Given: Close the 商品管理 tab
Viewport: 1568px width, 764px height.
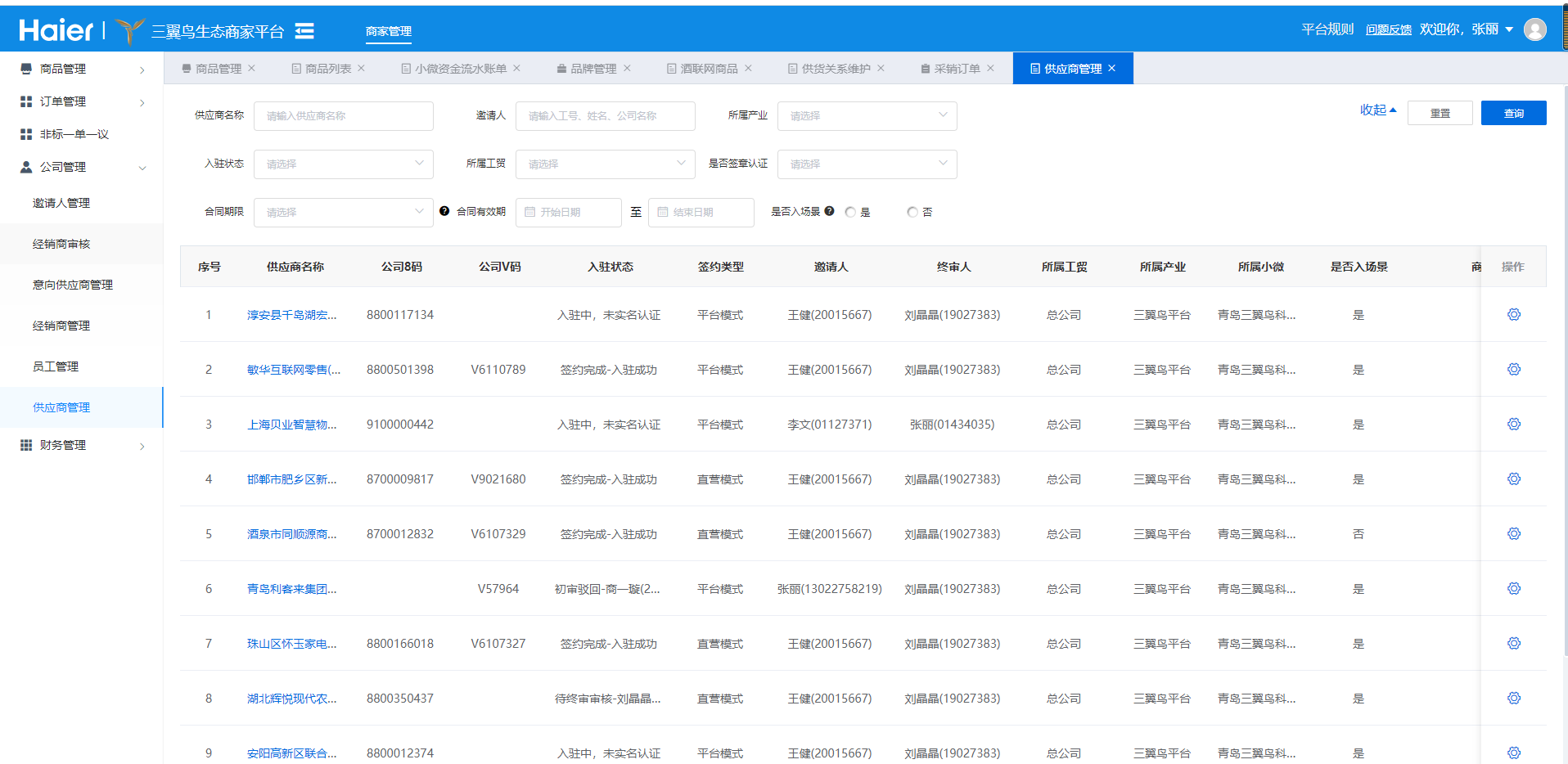Looking at the screenshot, I should coord(251,68).
